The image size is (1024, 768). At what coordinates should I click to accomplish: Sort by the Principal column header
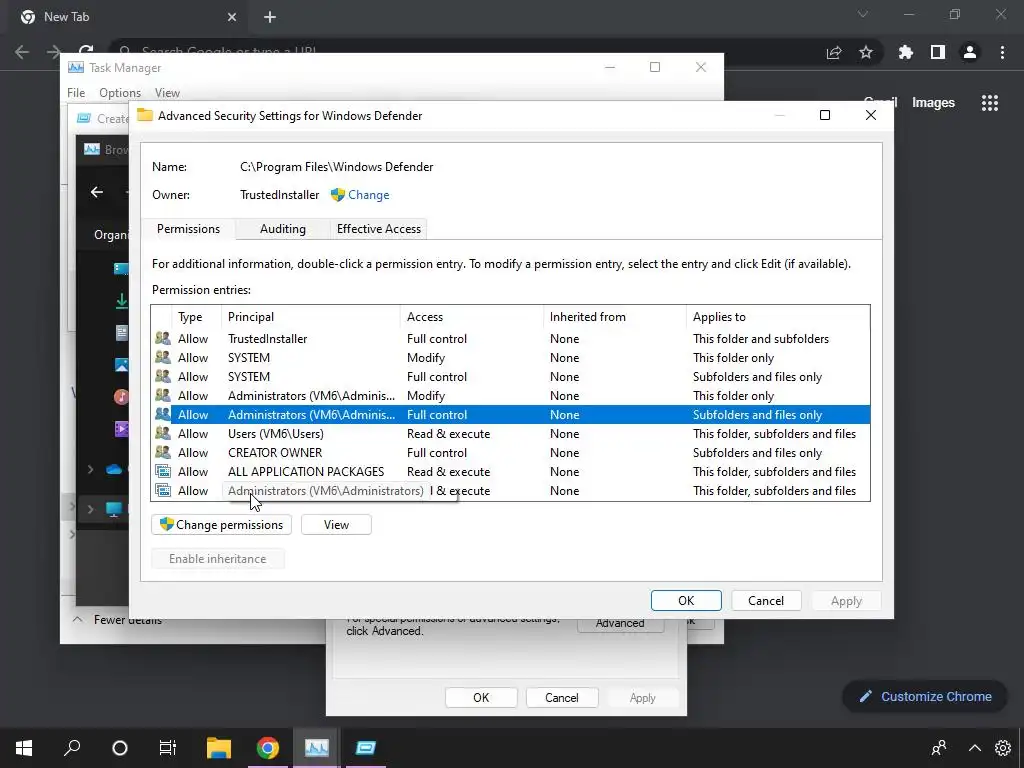(x=311, y=317)
